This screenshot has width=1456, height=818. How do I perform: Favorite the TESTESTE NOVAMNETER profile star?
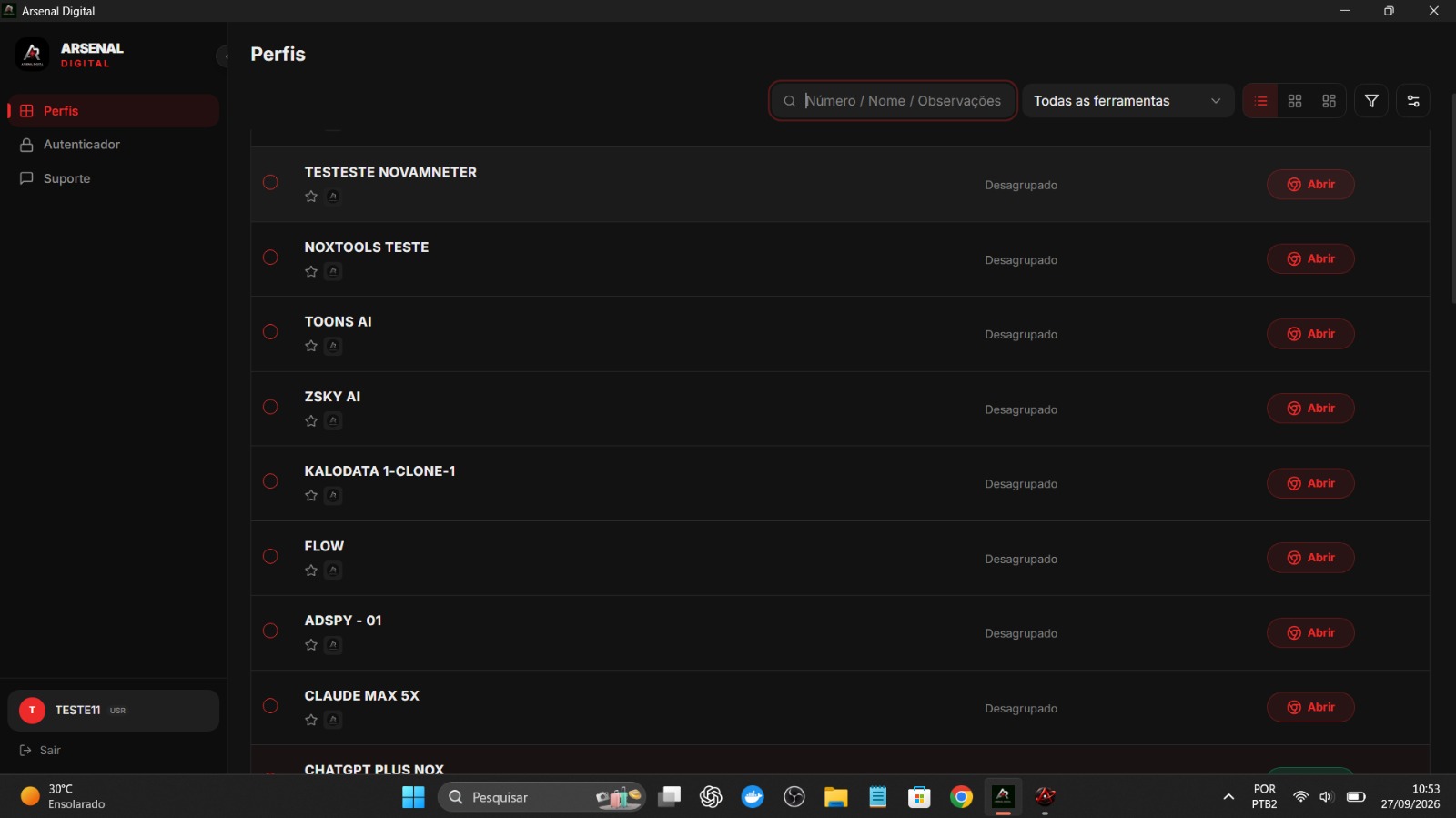tap(311, 197)
